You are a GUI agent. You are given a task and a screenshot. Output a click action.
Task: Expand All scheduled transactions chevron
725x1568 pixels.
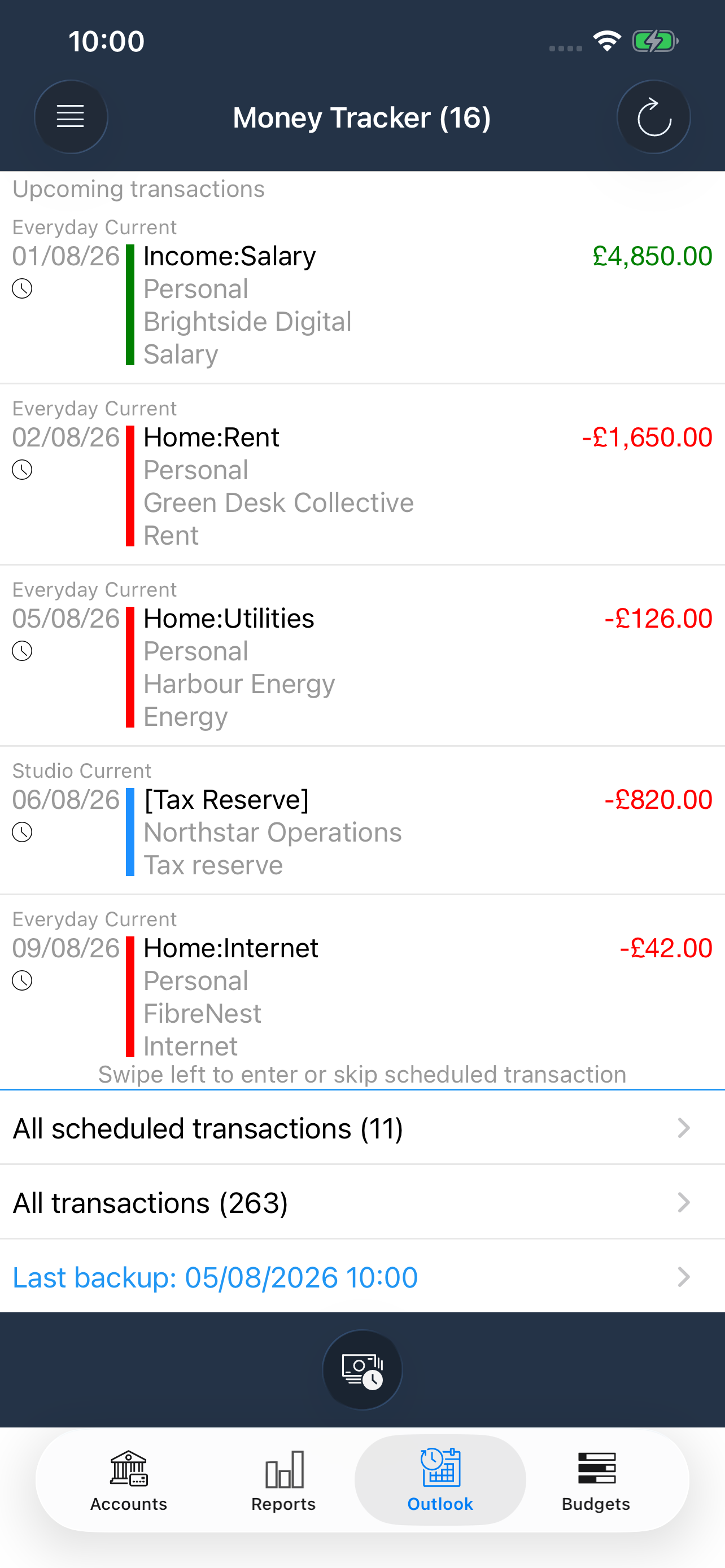pyautogui.click(x=684, y=1128)
